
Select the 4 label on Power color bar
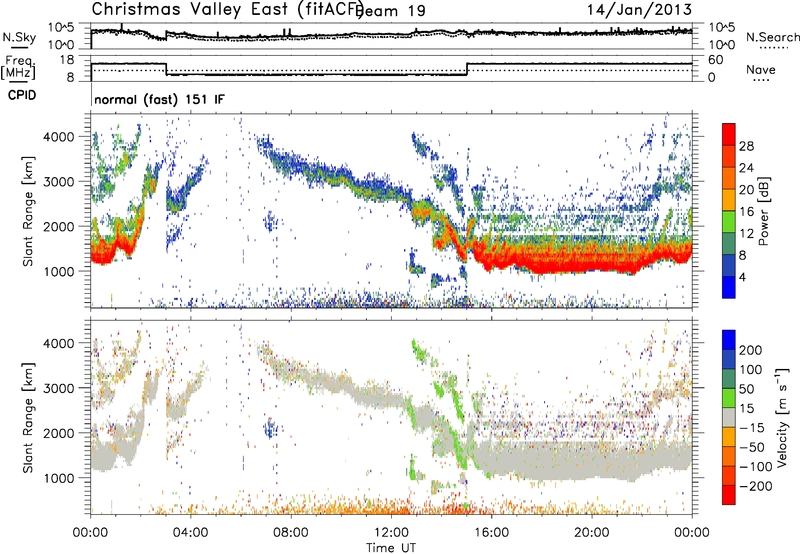click(x=743, y=278)
